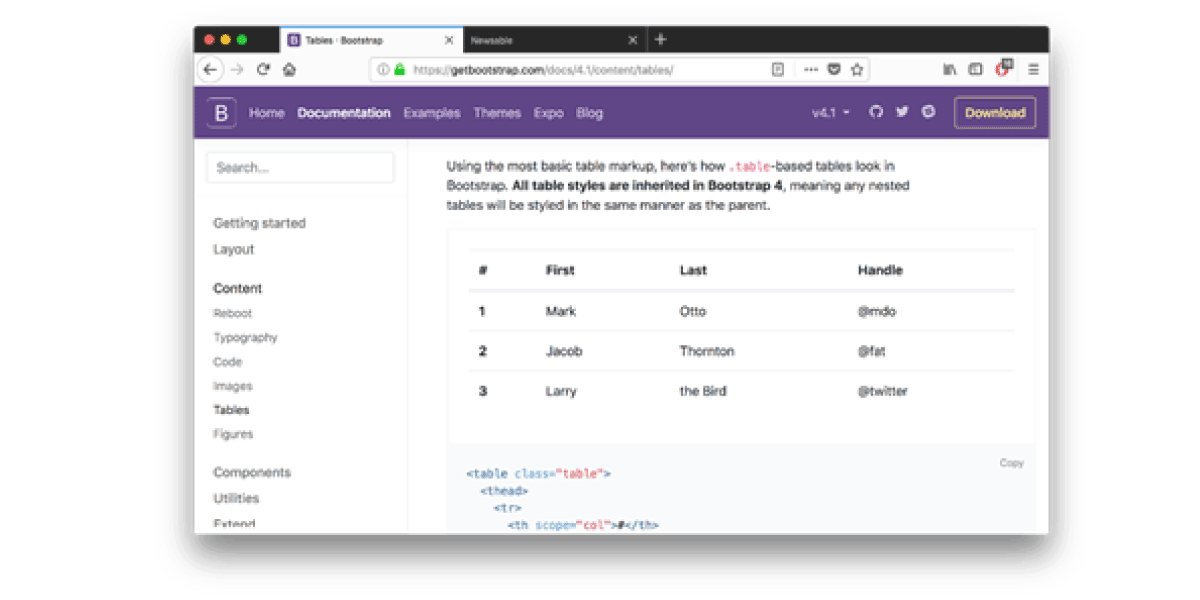Open the Tables docs link
The height and width of the screenshot is (600, 1200).
[x=231, y=410]
